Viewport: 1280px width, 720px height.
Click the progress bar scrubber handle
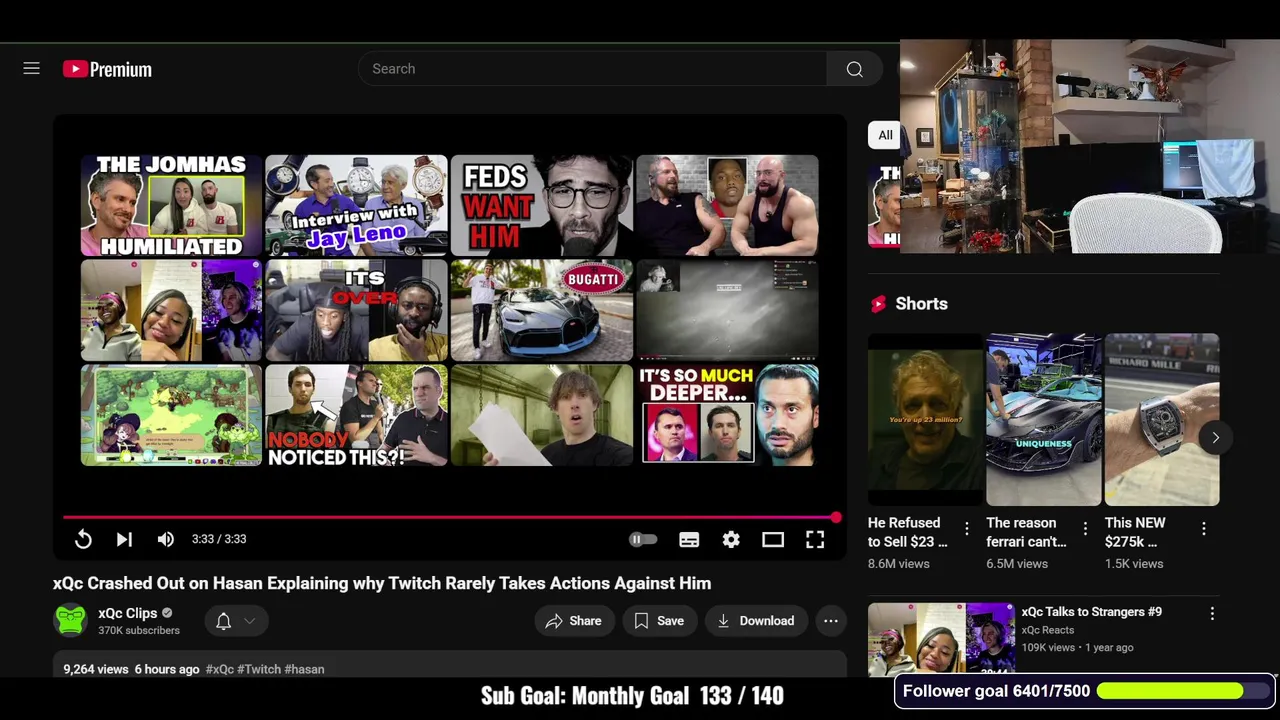pos(836,517)
